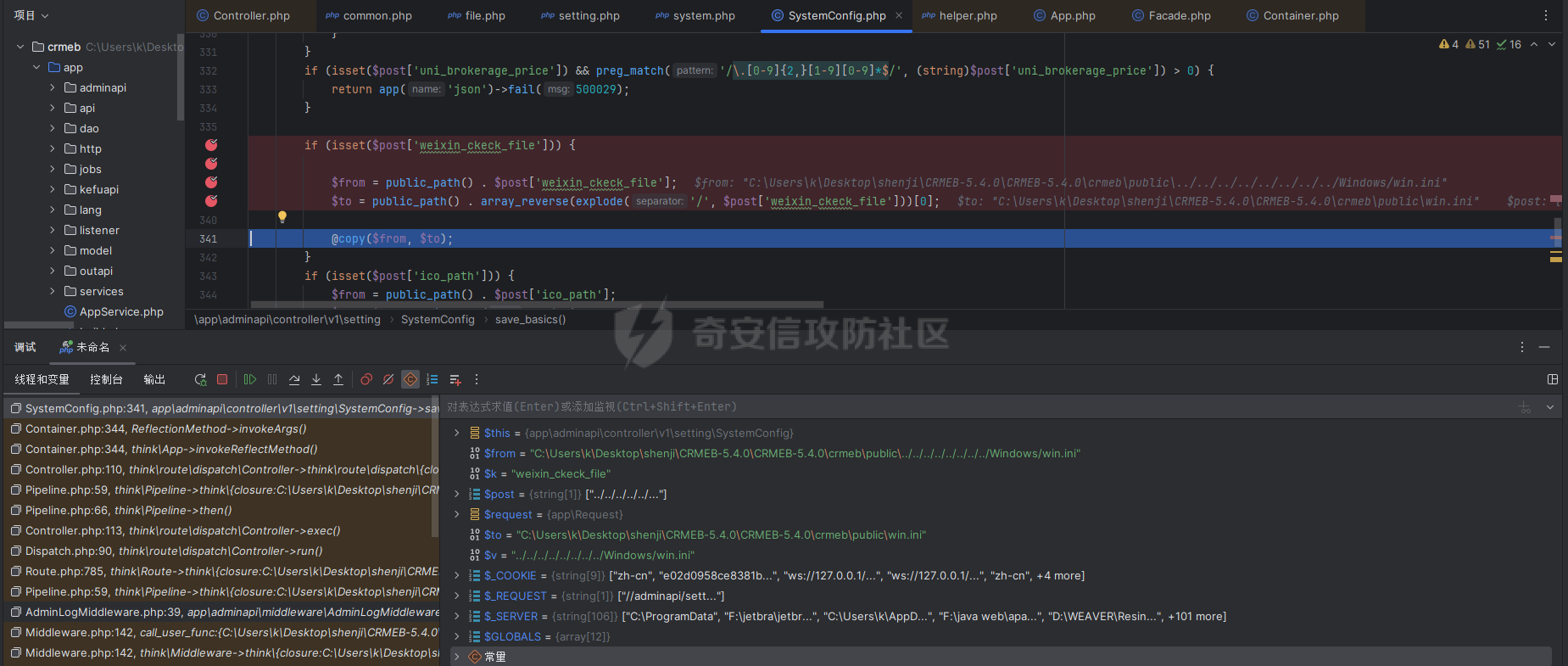Expand the $this variable
The height and width of the screenshot is (666, 1568).
pyautogui.click(x=457, y=433)
